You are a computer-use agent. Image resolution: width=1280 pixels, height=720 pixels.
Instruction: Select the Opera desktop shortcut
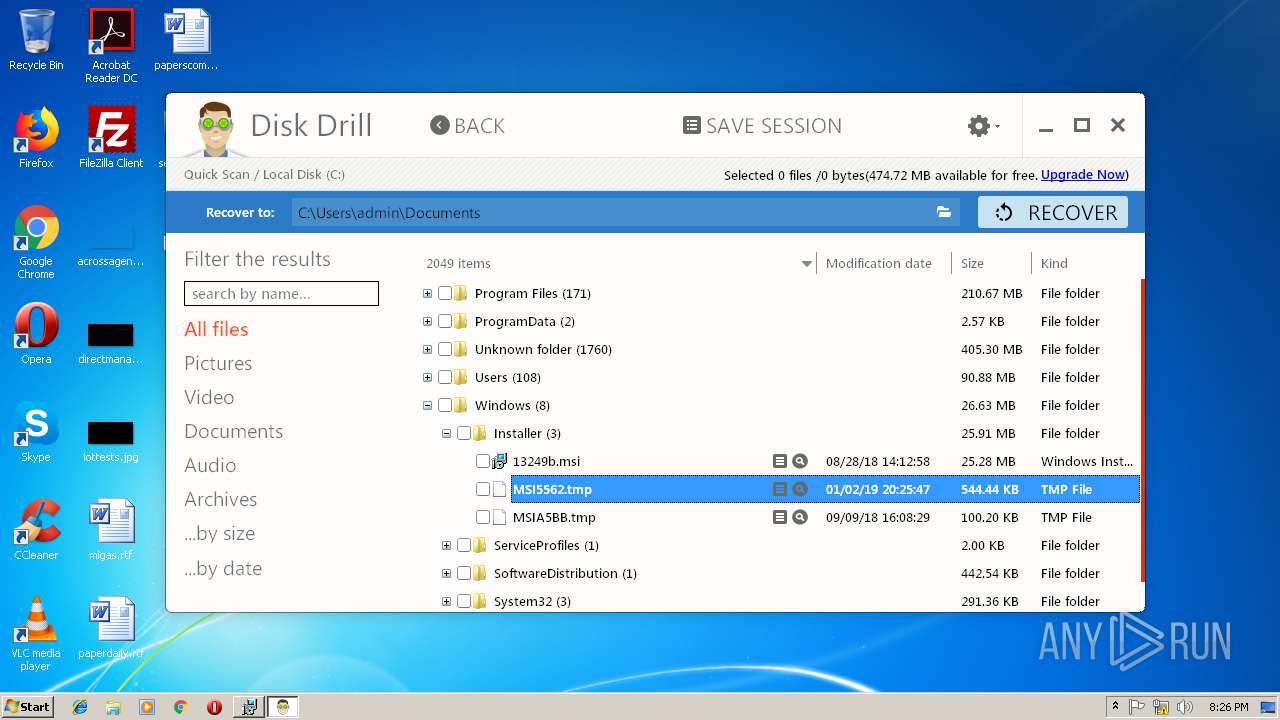(x=36, y=334)
